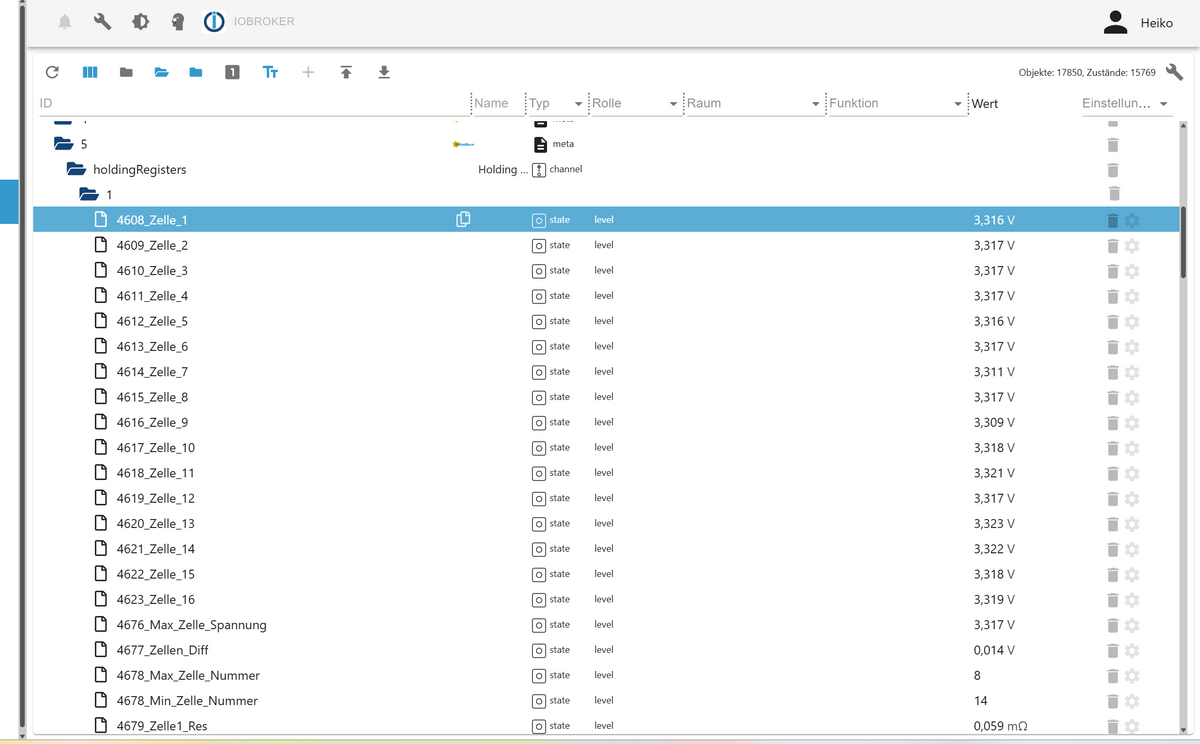Select the 4677_Zellen_Diff tree row

[162, 650]
